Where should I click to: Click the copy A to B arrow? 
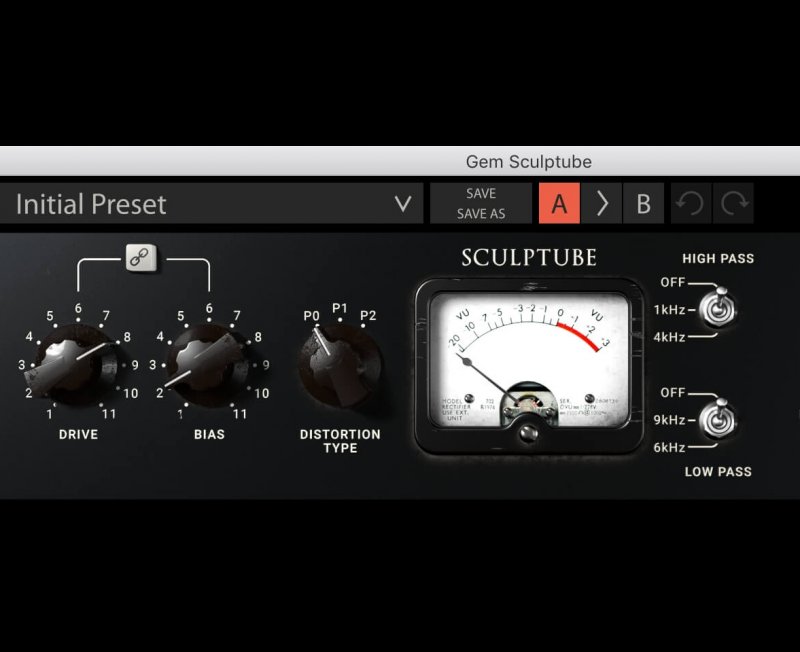pyautogui.click(x=602, y=204)
